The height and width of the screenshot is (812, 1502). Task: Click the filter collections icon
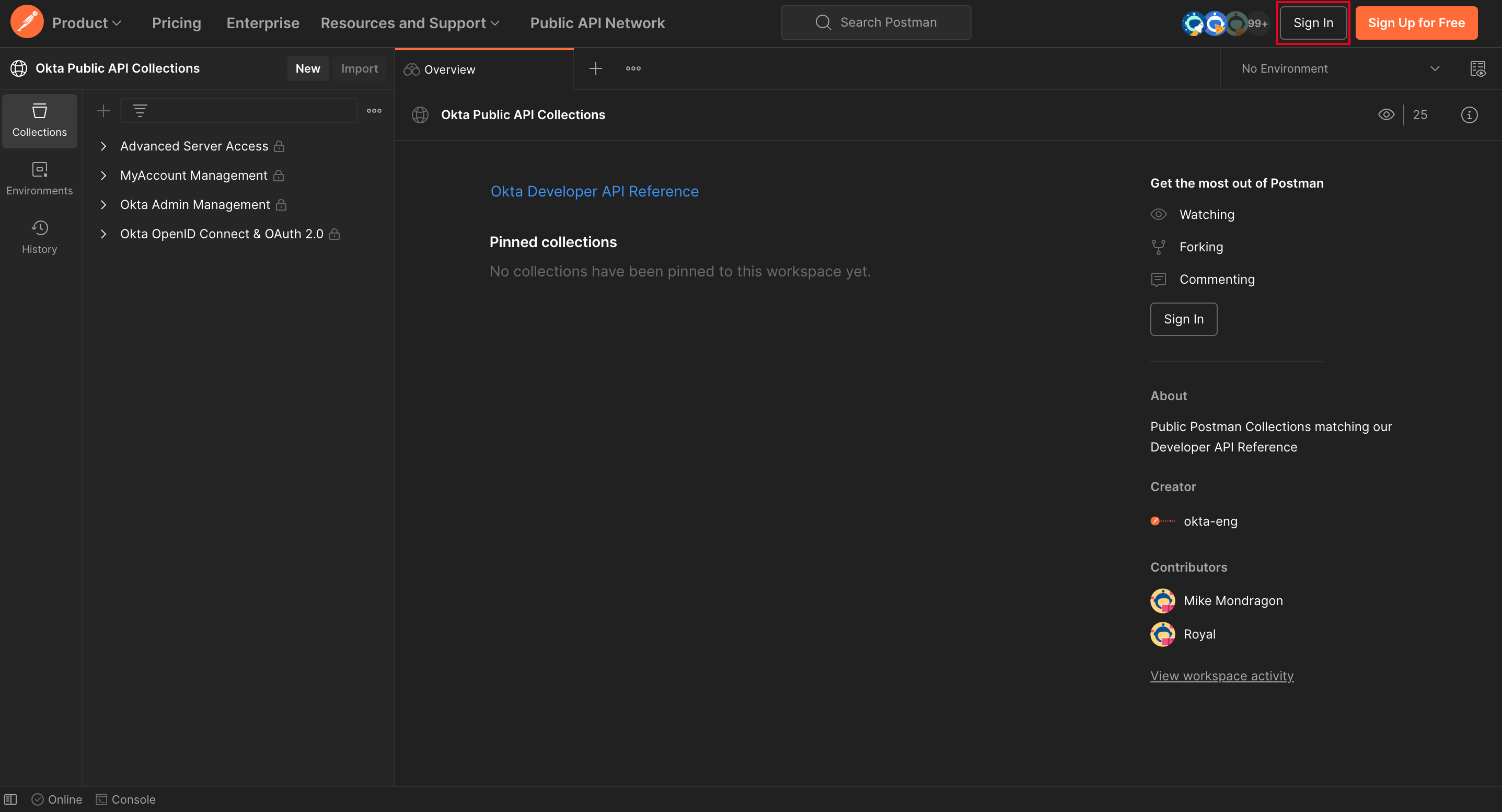coord(140,111)
